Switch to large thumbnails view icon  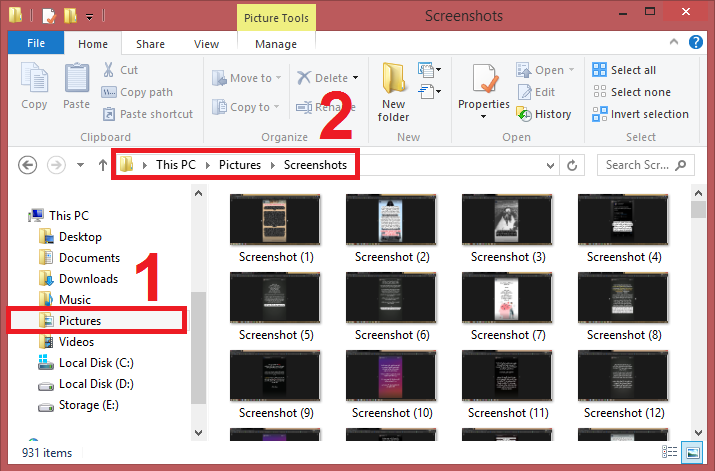tap(693, 453)
